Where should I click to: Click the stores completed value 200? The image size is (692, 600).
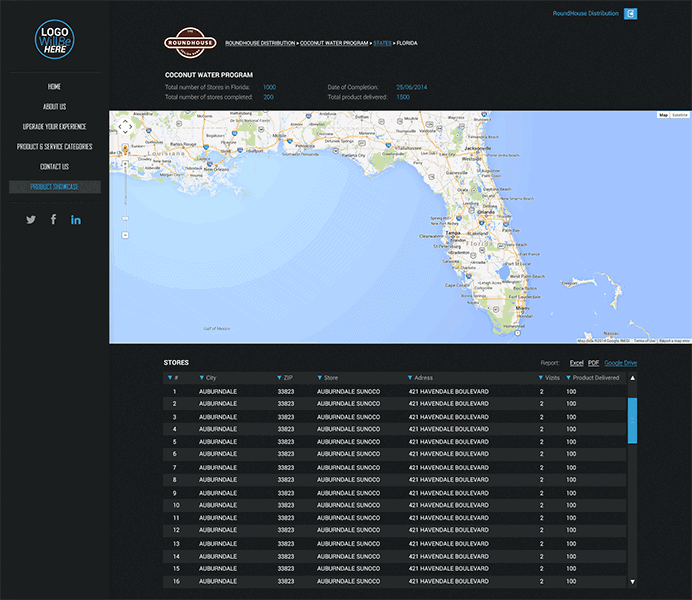click(268, 97)
